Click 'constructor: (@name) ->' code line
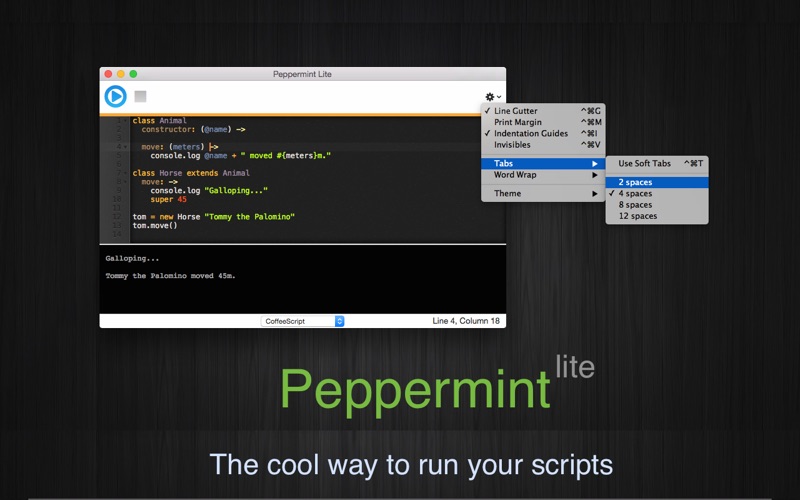 pos(193,130)
